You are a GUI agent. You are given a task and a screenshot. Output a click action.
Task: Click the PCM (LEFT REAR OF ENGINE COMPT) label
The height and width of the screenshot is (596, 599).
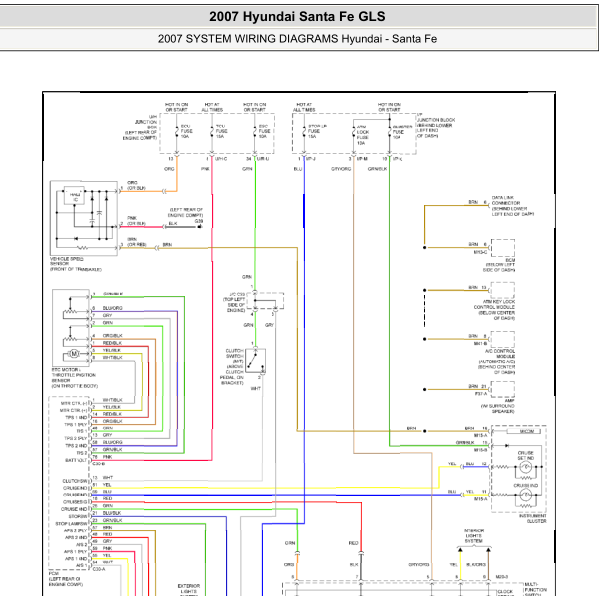point(66,579)
